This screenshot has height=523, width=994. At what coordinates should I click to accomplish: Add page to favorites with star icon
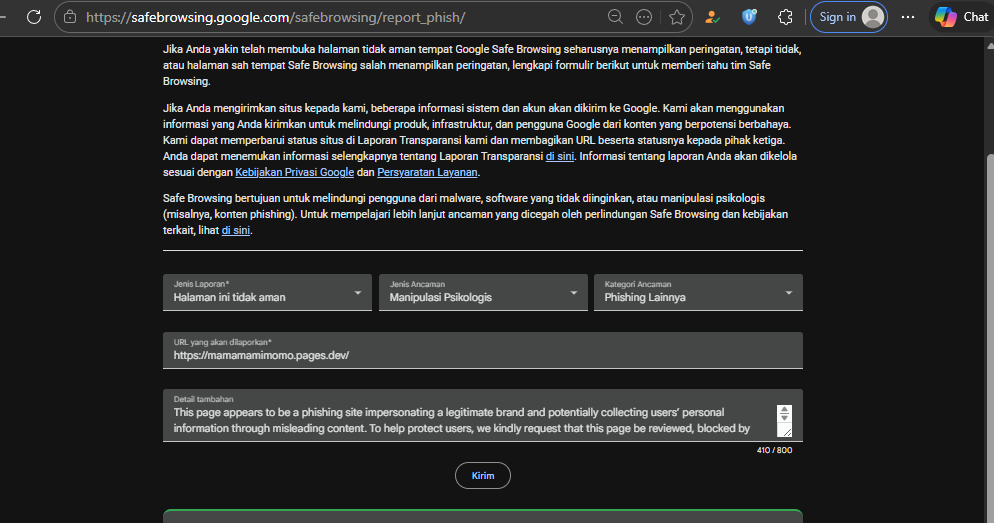pyautogui.click(x=677, y=17)
